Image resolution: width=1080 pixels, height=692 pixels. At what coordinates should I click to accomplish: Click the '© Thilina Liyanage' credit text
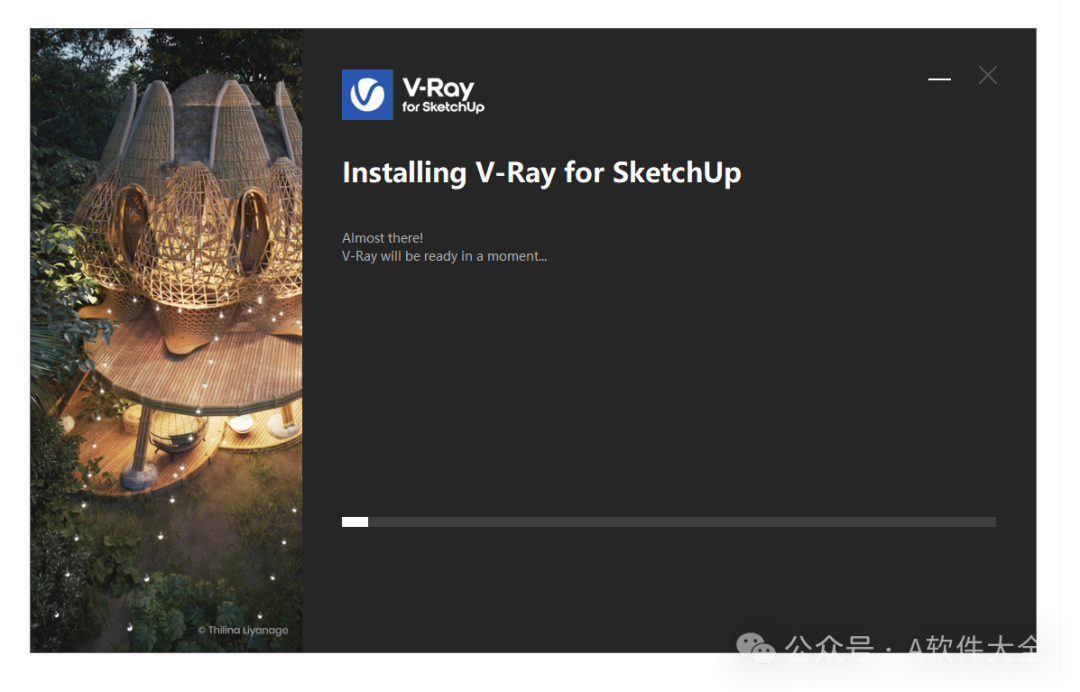click(242, 630)
